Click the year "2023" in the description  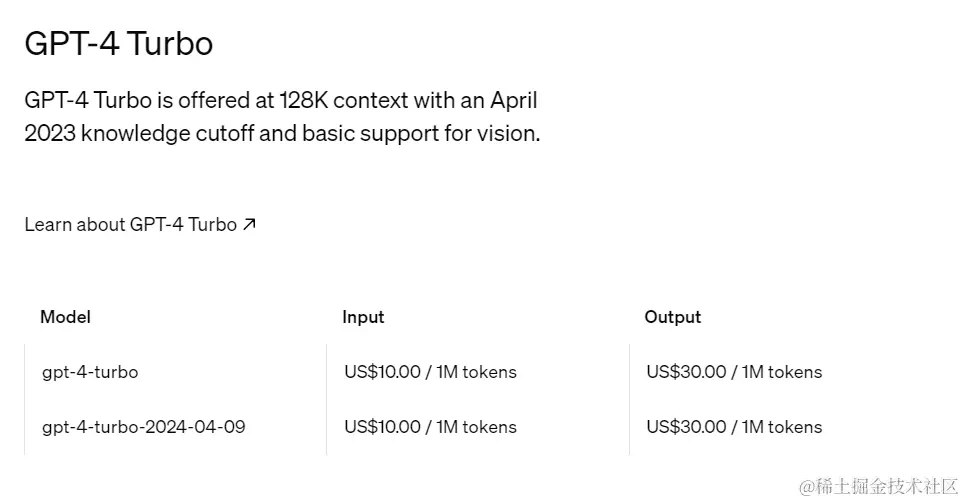(50, 133)
